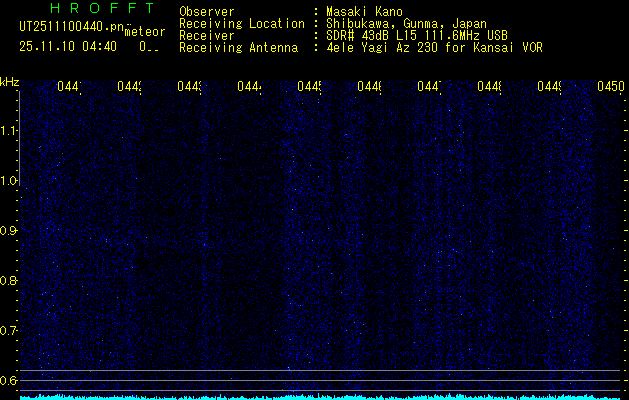Click the Receiving Antenna description line
This screenshot has height=400, width=629.
point(361,48)
